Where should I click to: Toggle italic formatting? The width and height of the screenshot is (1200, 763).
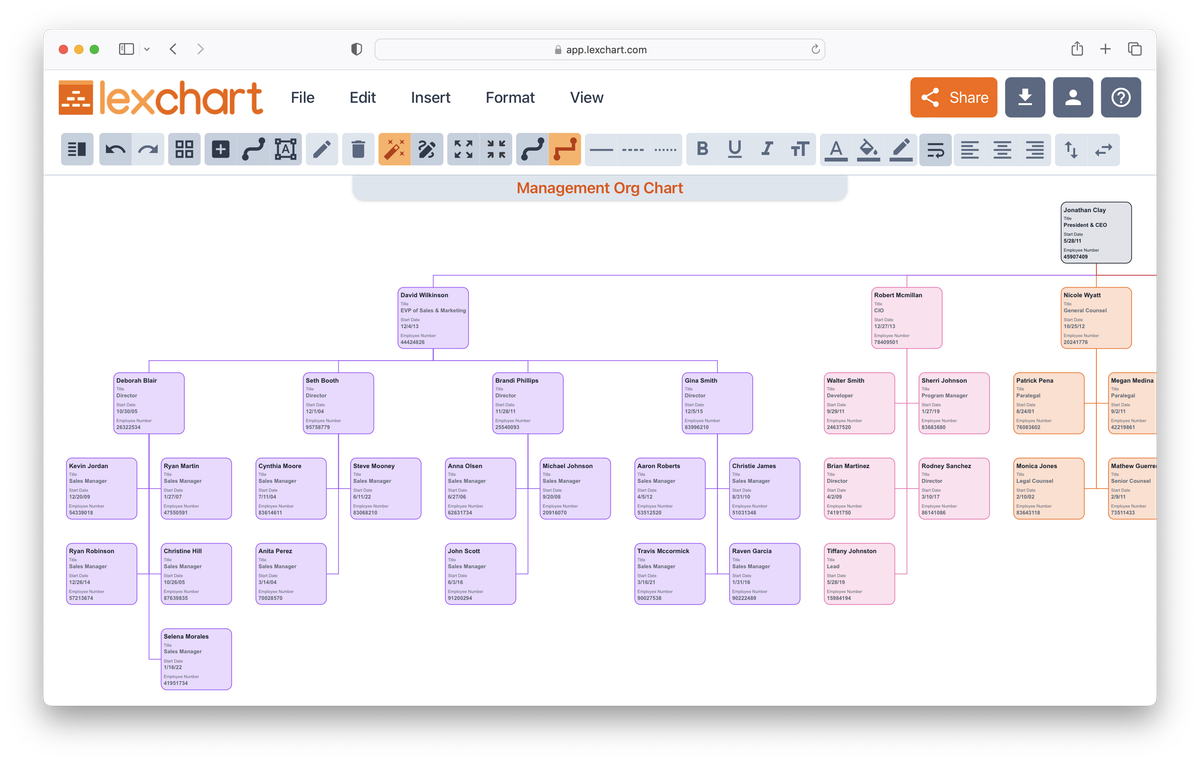coord(767,149)
